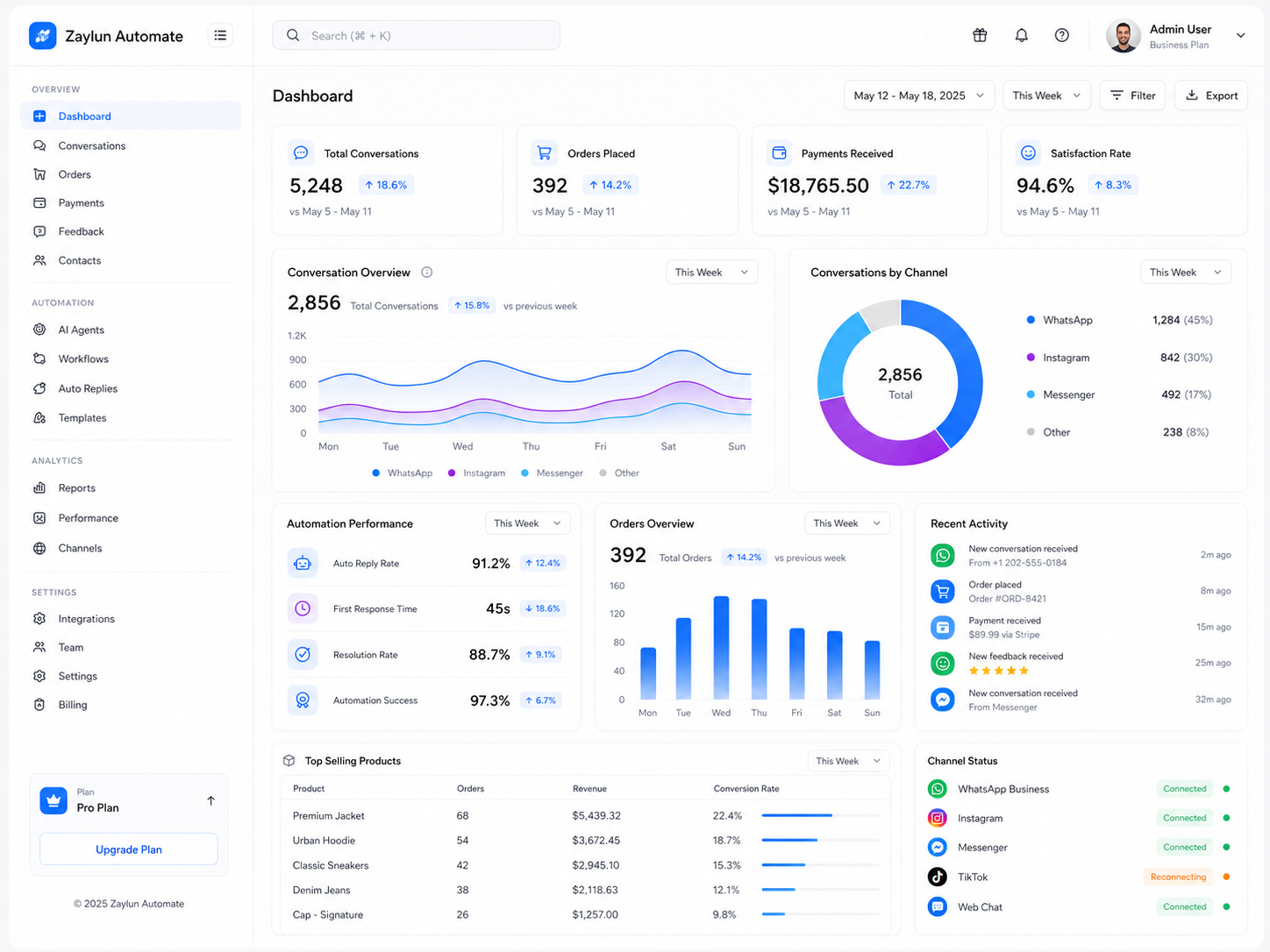This screenshot has height=952, width=1270.
Task: Click the WhatsApp icon in Recent Activity
Action: click(942, 556)
